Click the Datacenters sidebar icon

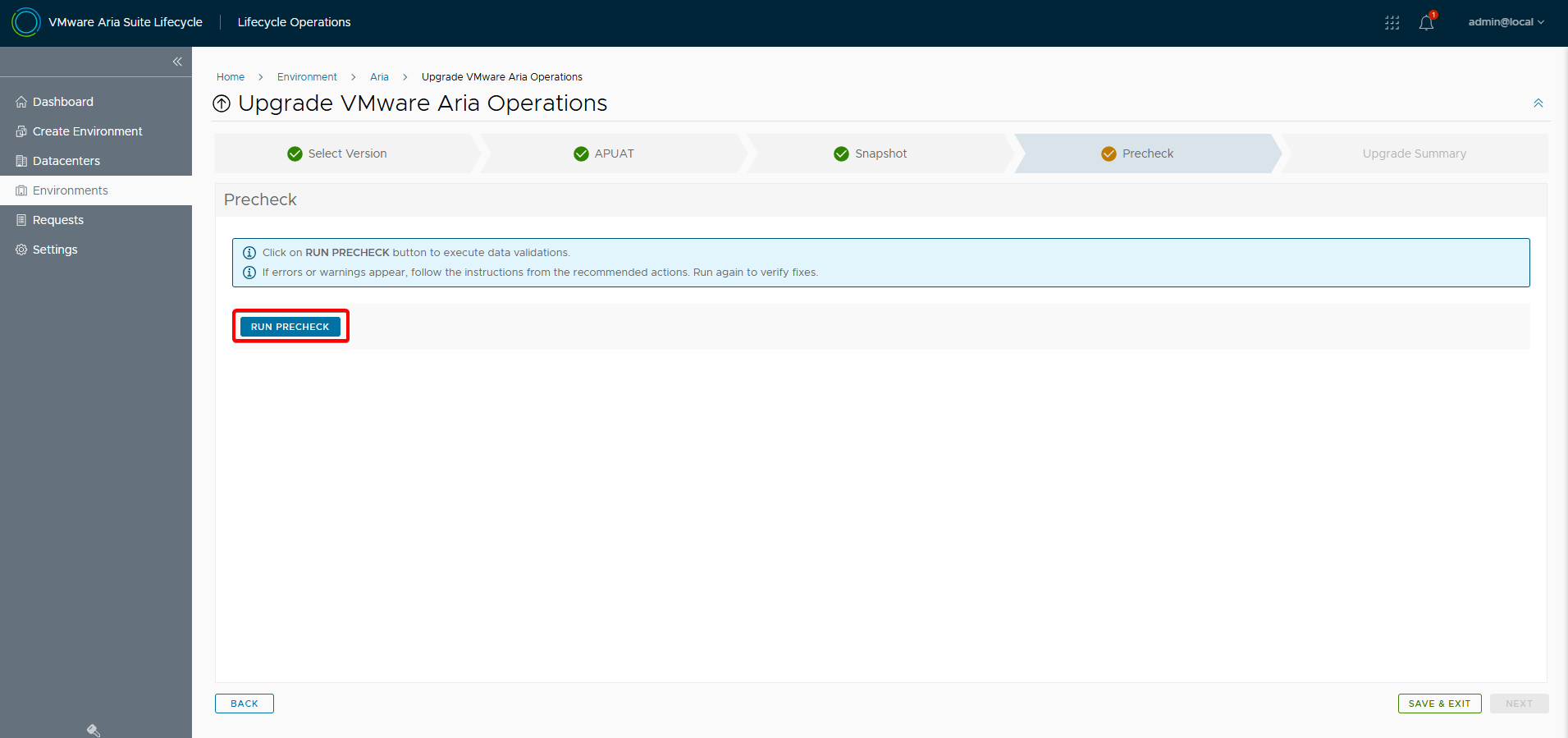coord(21,161)
